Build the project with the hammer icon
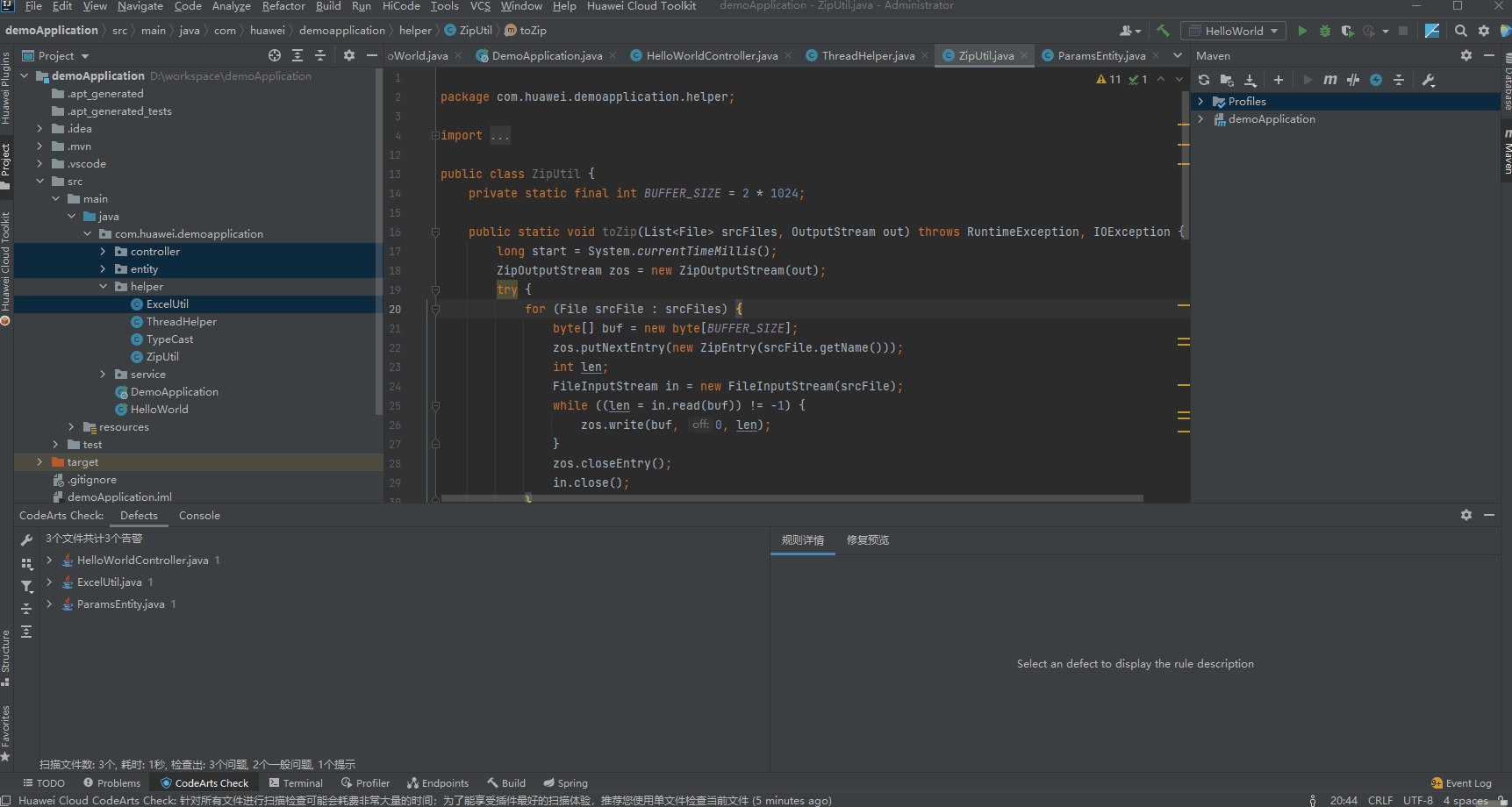 tap(1164, 31)
